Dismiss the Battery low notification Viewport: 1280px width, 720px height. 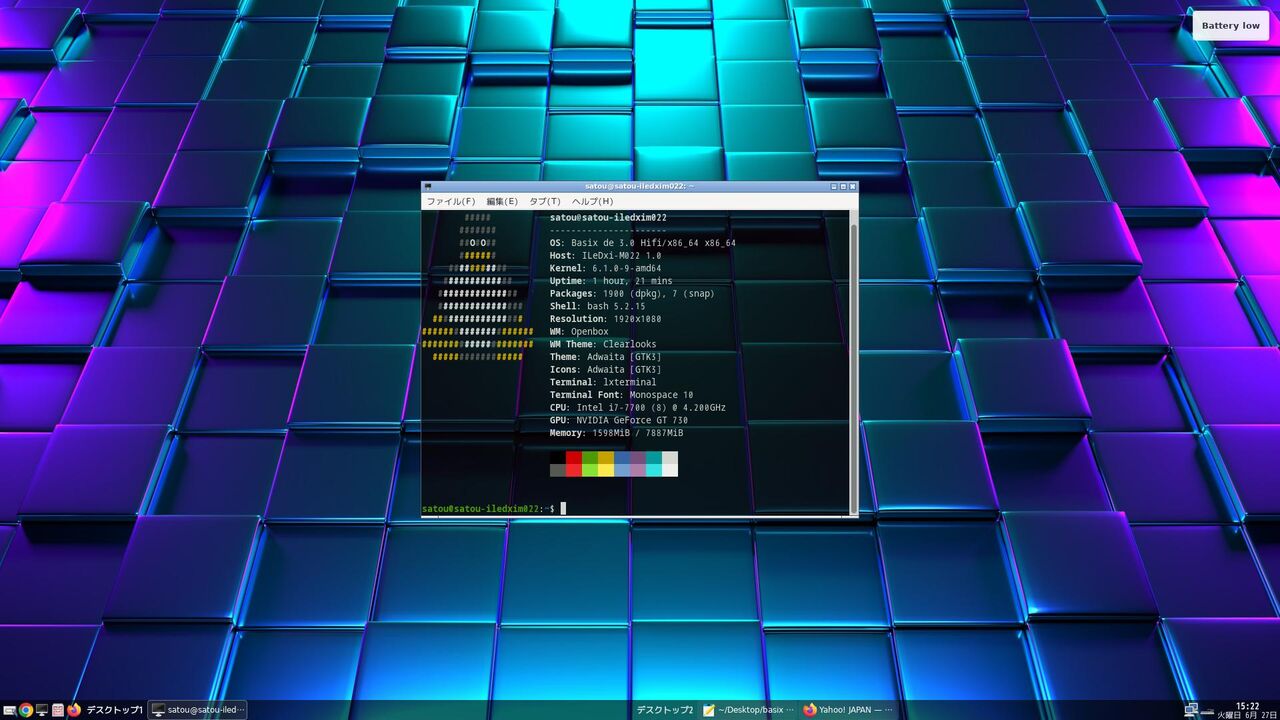click(1230, 26)
